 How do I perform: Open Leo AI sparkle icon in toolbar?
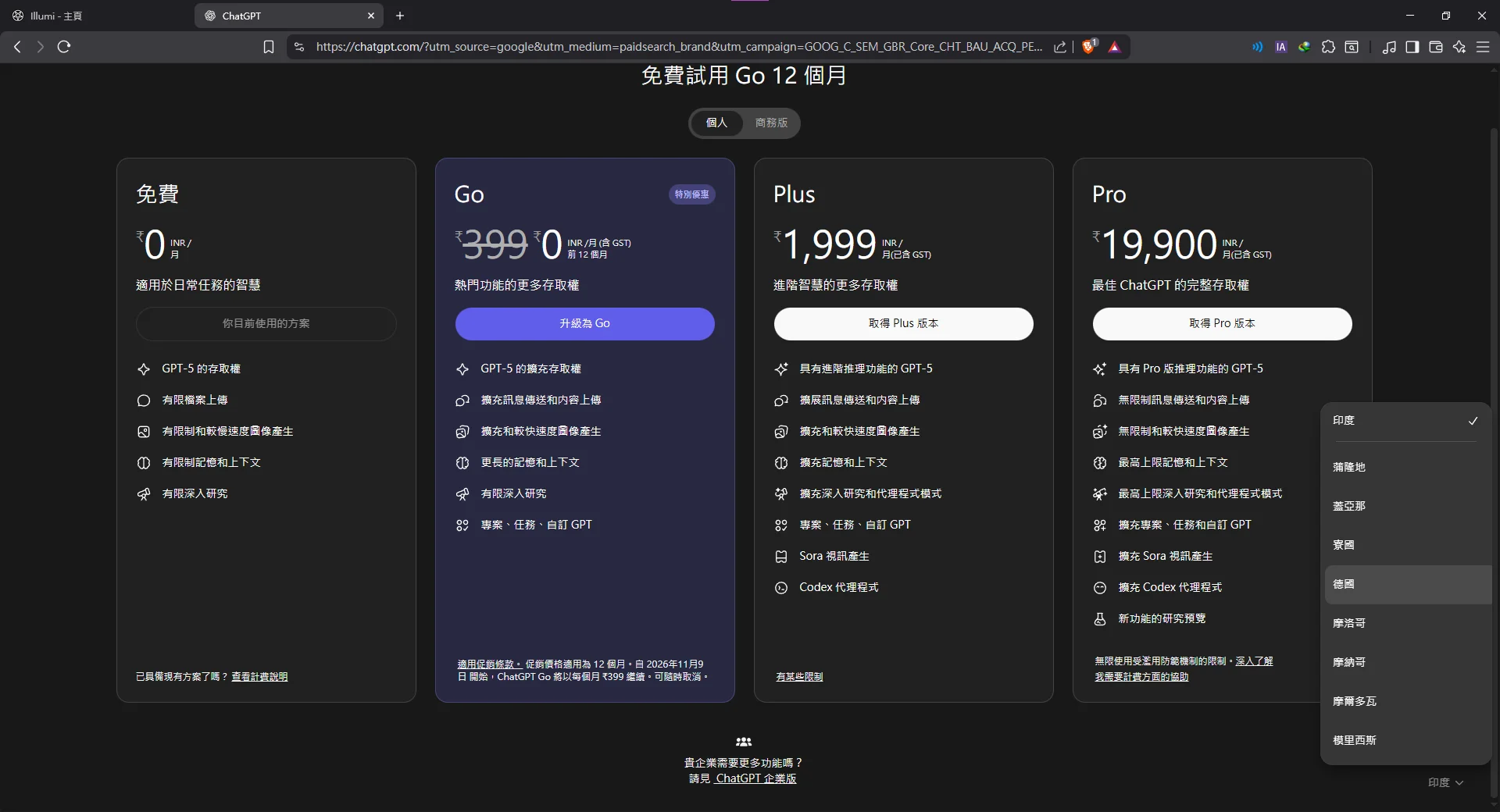[1459, 47]
